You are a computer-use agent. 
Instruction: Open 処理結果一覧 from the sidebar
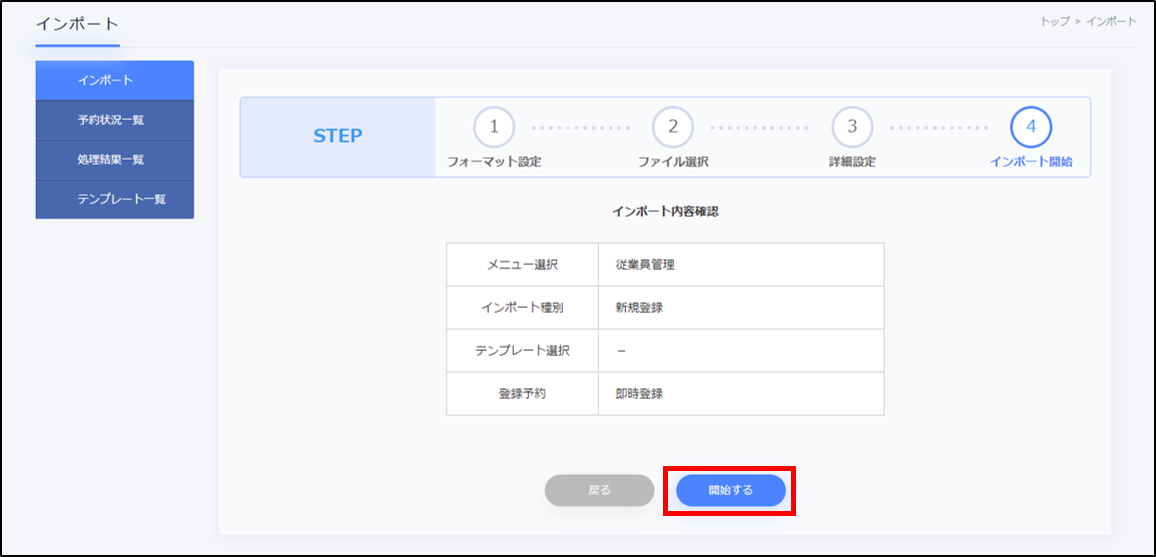click(114, 160)
